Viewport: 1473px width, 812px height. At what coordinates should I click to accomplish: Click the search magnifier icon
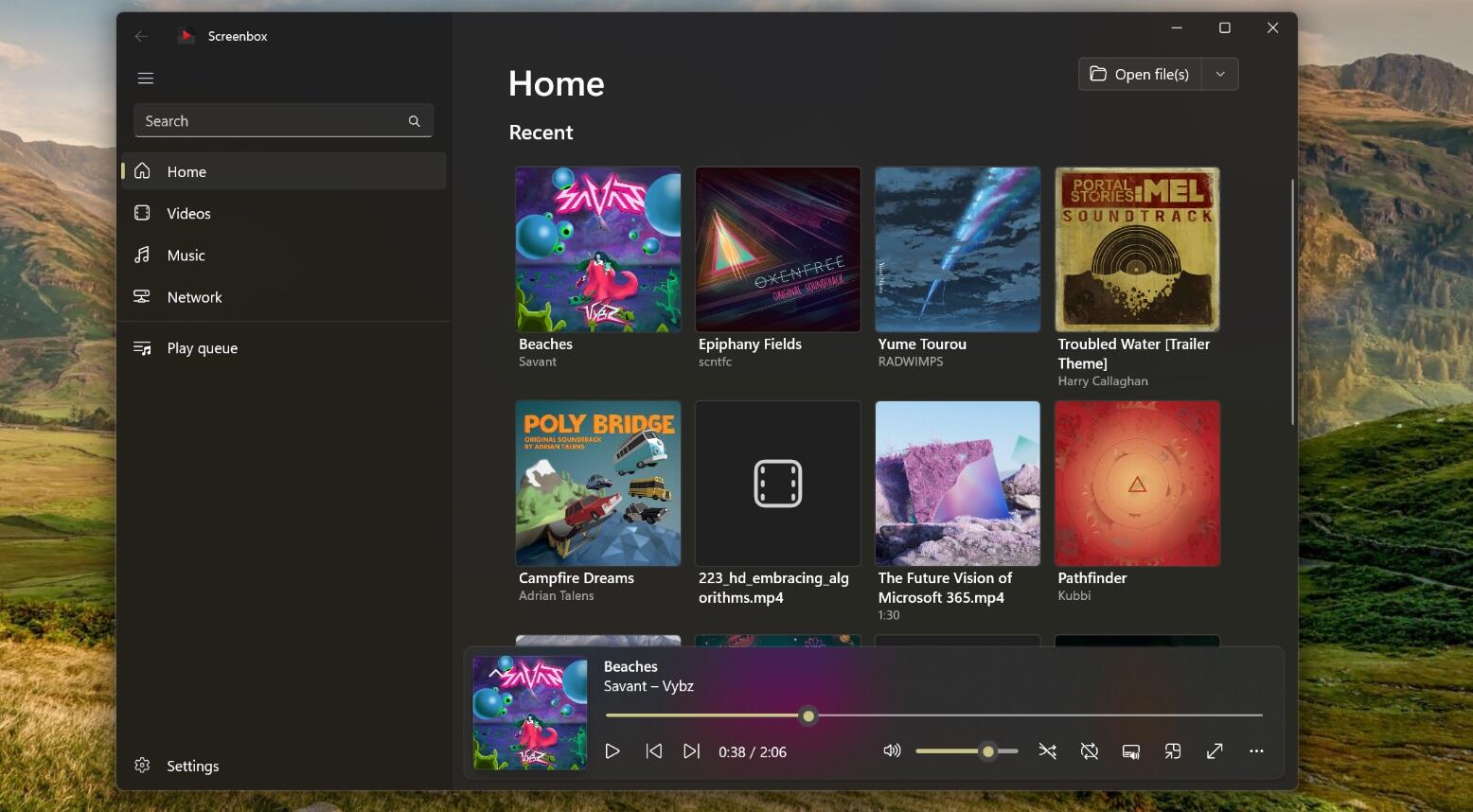(414, 121)
